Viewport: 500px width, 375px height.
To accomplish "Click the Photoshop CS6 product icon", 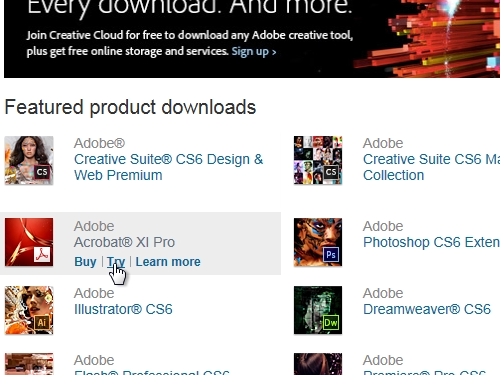I will point(318,242).
